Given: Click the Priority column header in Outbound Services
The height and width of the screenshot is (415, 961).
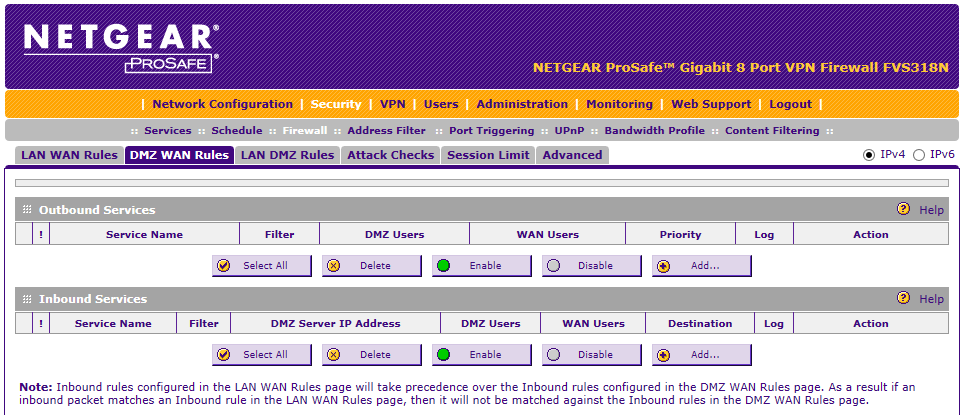Looking at the screenshot, I should [x=680, y=234].
